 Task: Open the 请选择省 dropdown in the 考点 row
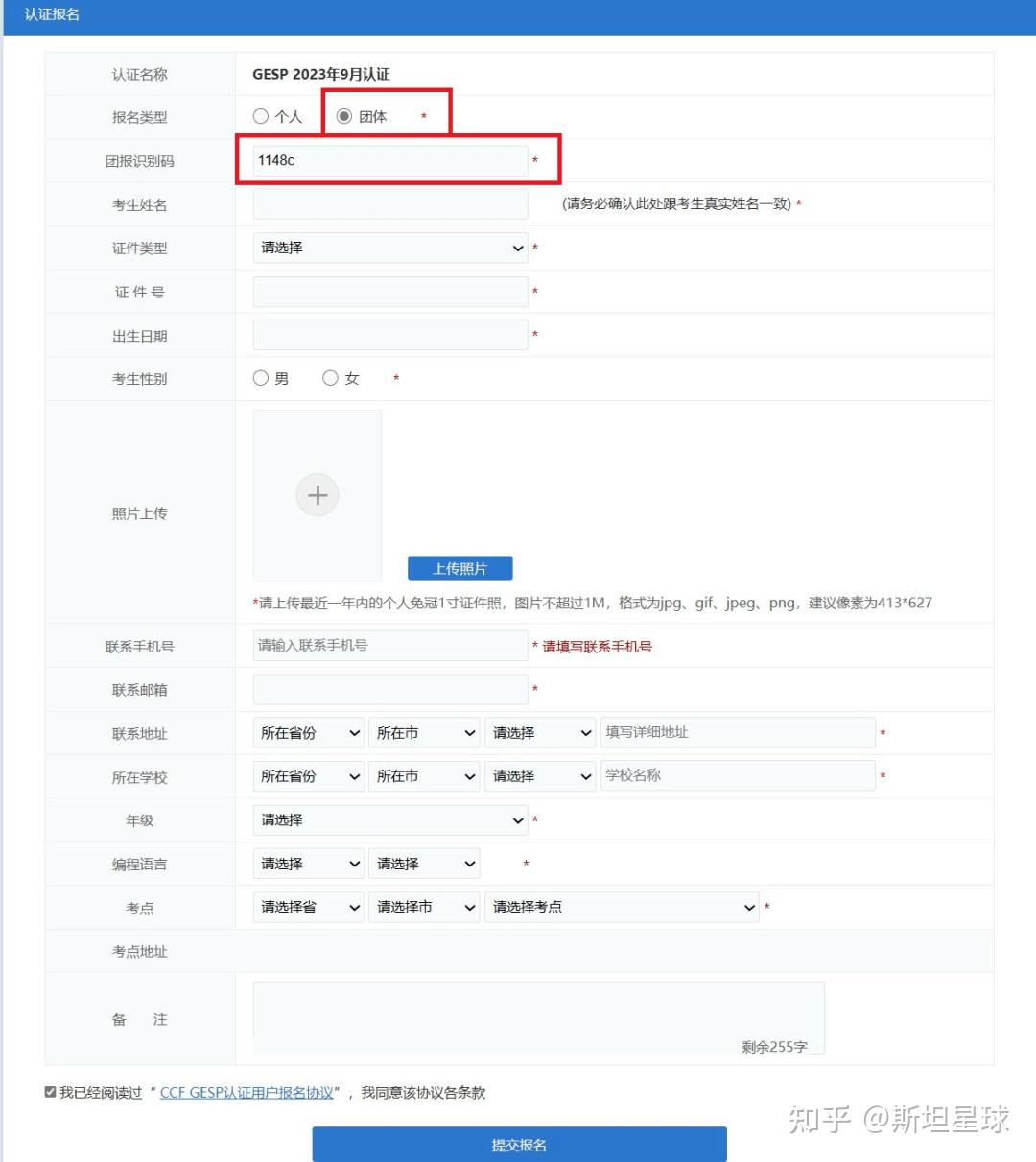[308, 907]
